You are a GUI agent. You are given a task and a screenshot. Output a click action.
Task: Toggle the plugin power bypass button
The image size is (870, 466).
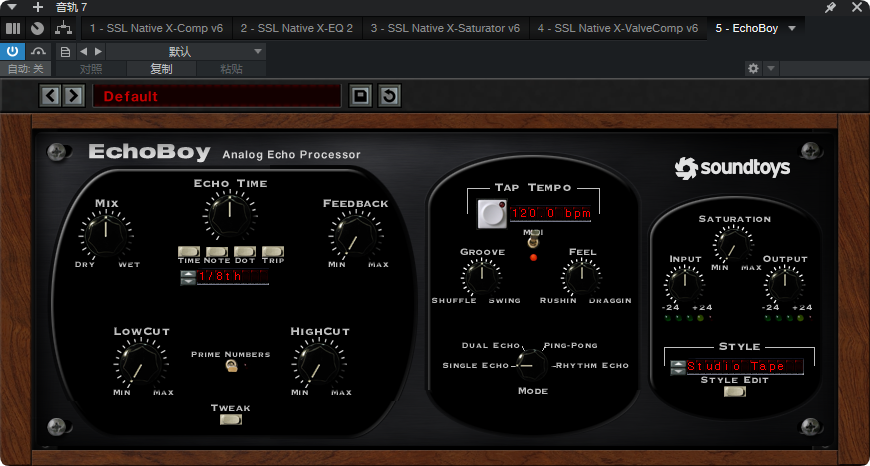13,52
